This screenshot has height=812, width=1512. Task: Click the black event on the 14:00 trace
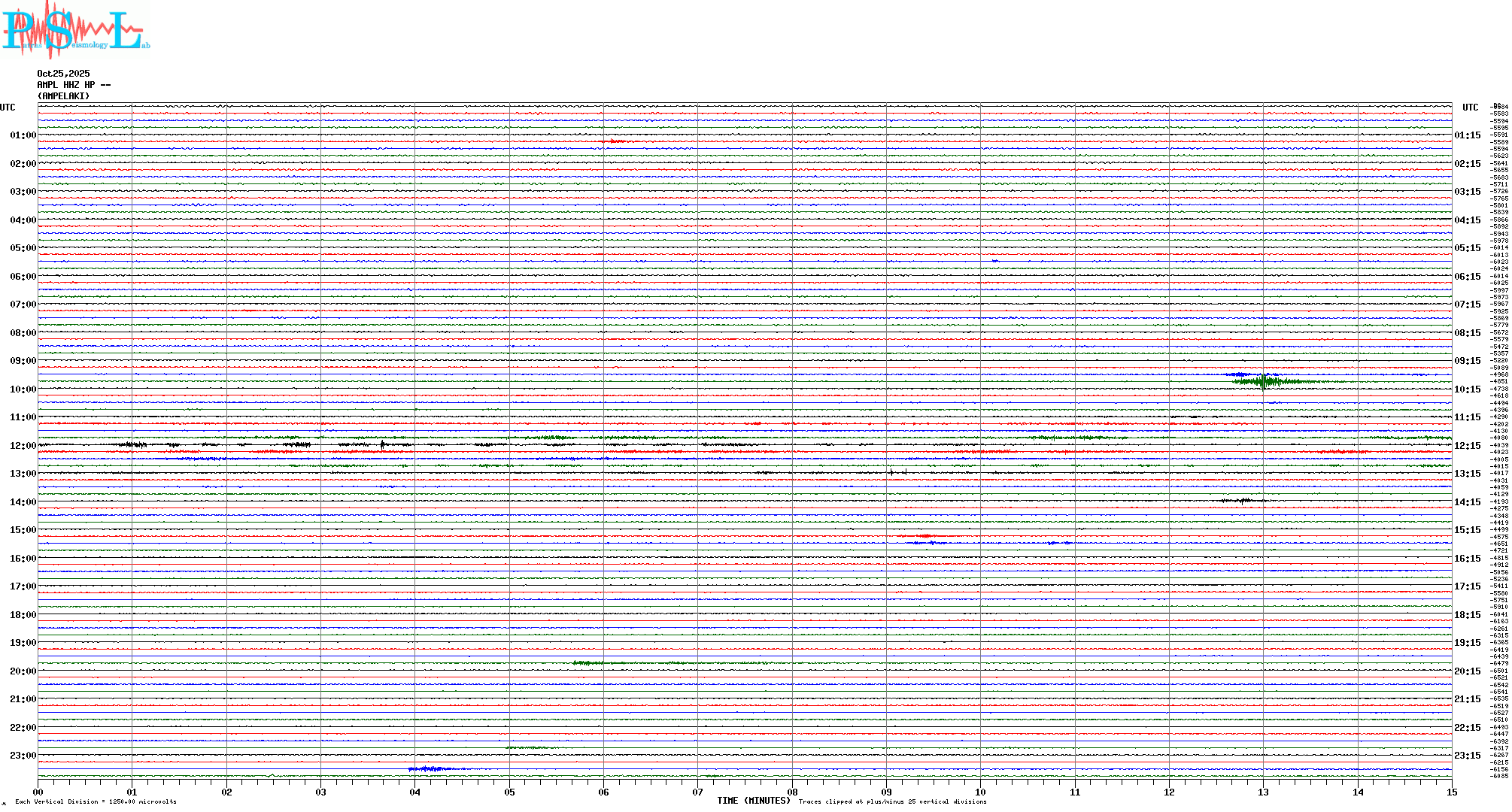(1243, 500)
